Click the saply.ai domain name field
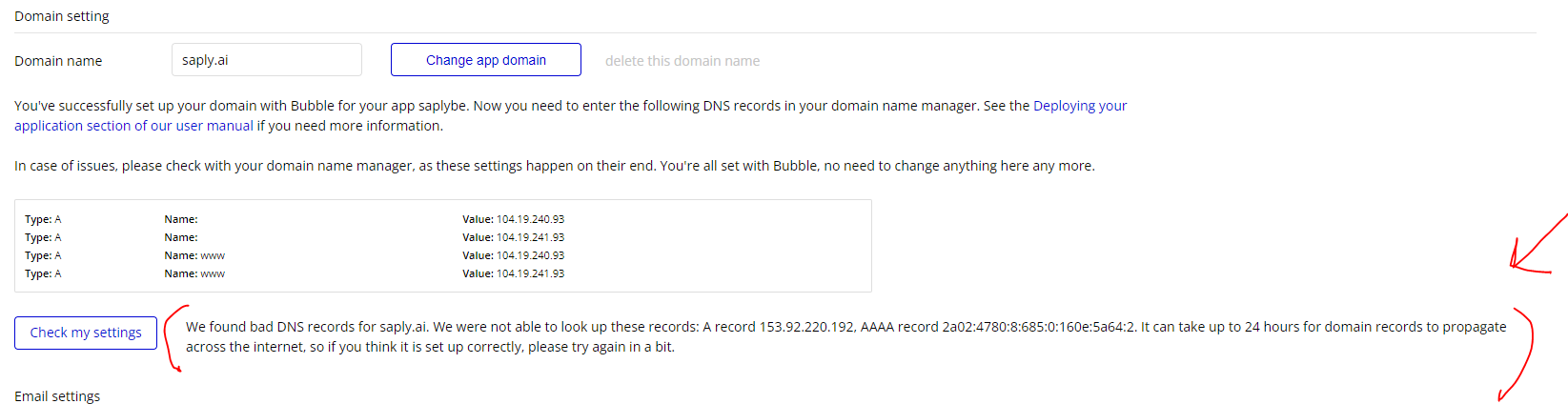The height and width of the screenshot is (404, 1568). [267, 59]
